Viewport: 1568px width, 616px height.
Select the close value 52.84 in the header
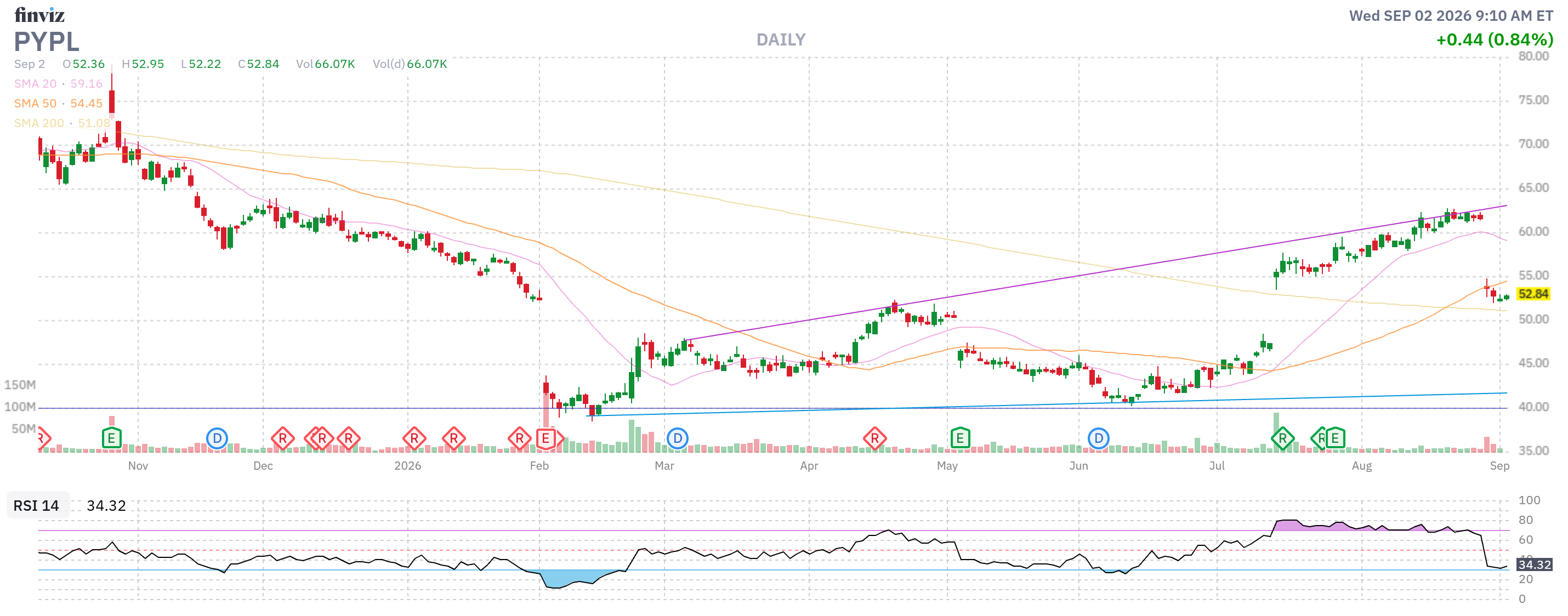[263, 64]
